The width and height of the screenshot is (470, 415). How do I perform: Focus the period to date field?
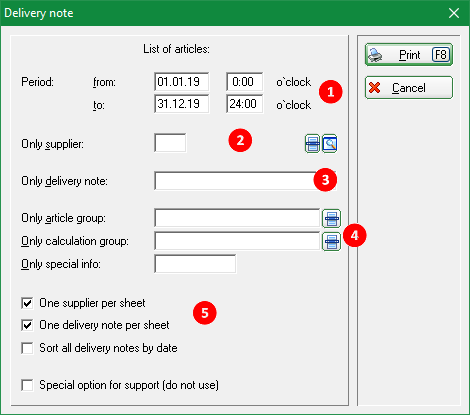(x=182, y=104)
